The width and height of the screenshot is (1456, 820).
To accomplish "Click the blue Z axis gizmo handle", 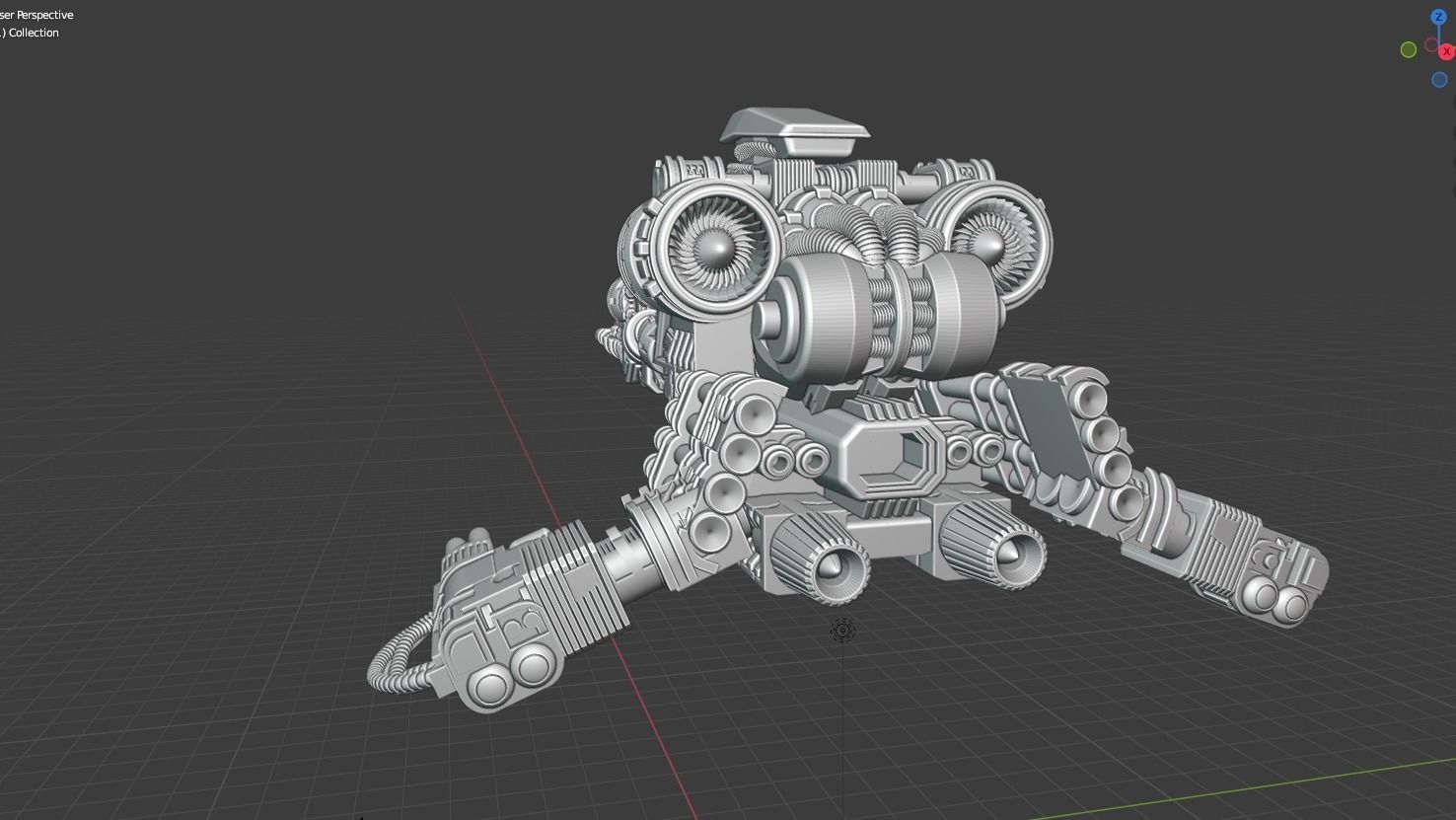I will point(1438,17).
